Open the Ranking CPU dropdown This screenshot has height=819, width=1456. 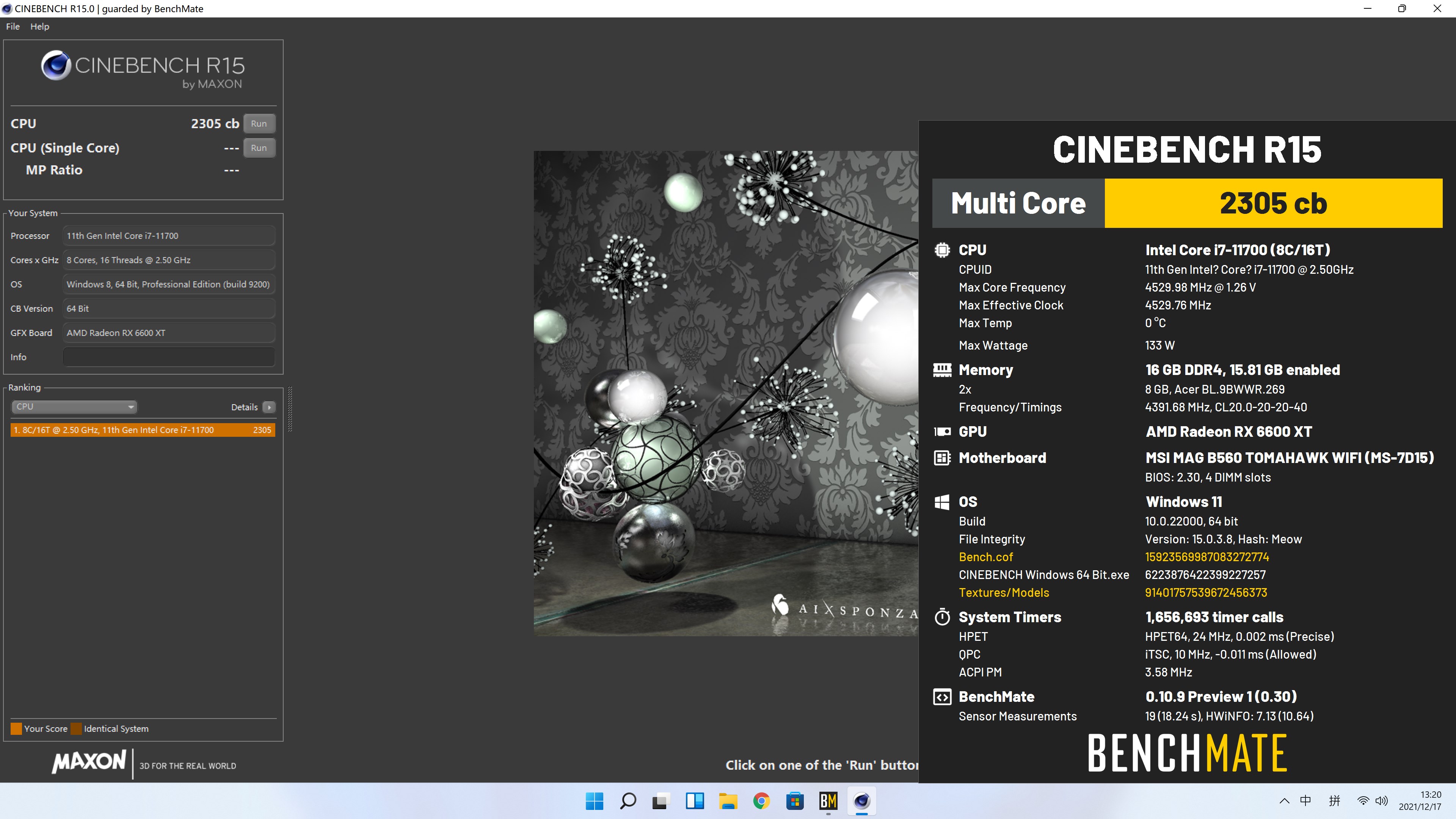[74, 406]
